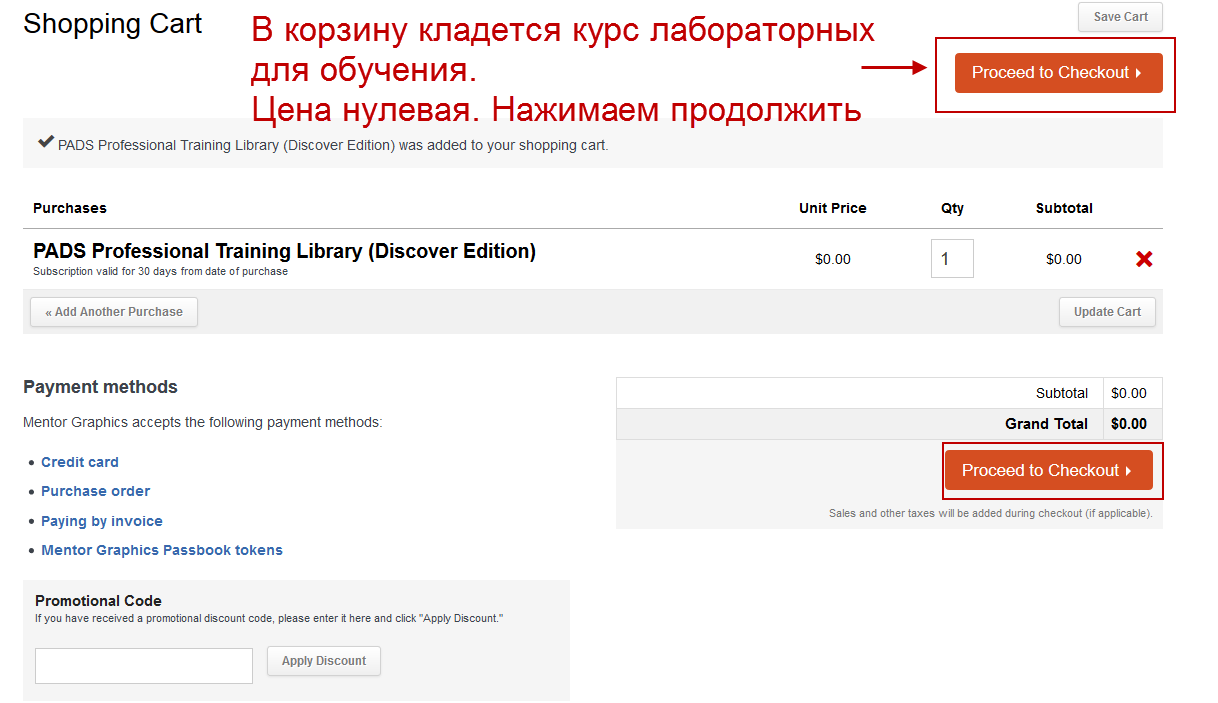The height and width of the screenshot is (703, 1218).
Task: Click the Grand Total label
Action: click(x=1046, y=424)
